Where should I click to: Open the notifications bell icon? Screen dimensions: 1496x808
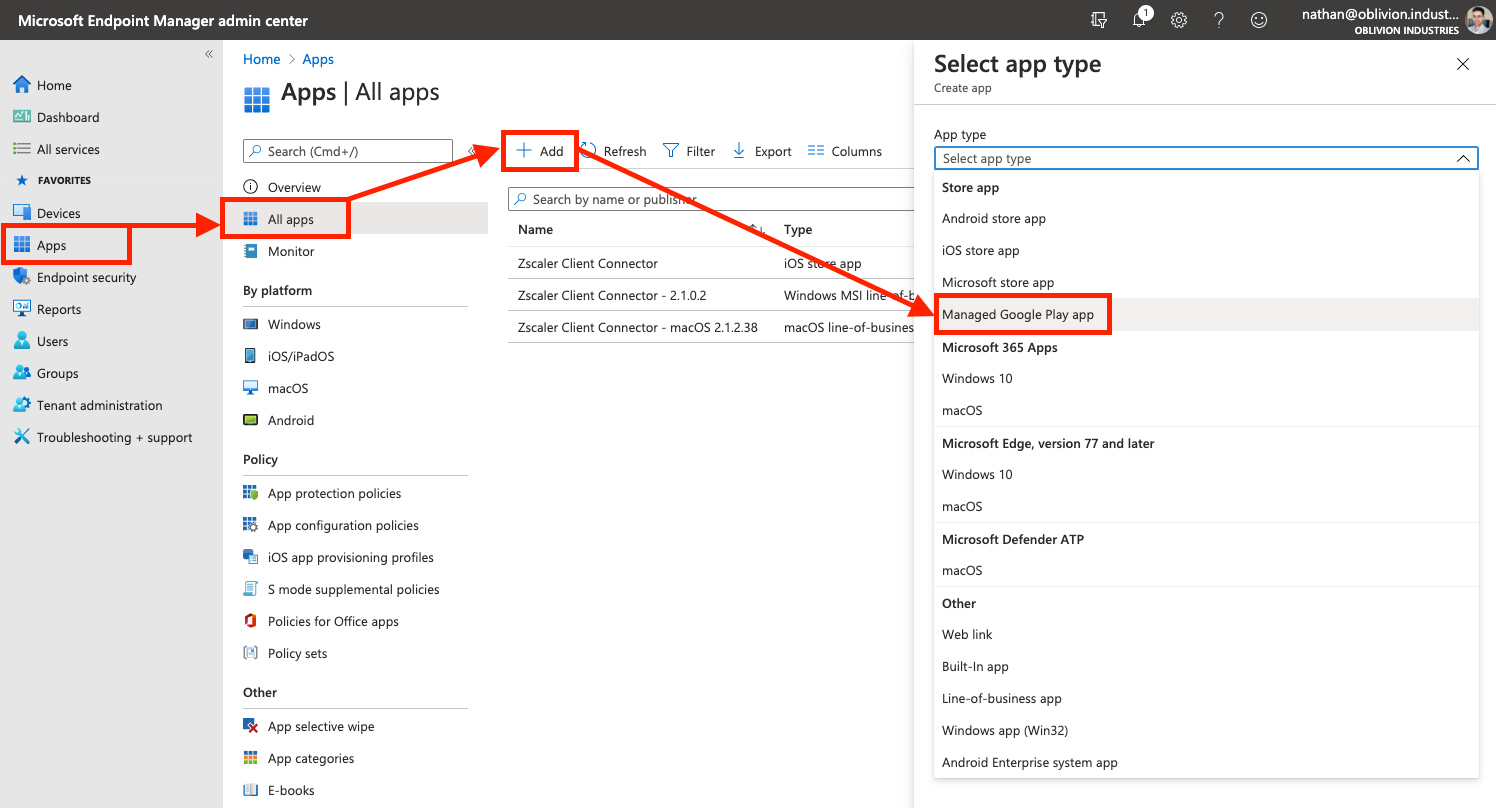1139,20
